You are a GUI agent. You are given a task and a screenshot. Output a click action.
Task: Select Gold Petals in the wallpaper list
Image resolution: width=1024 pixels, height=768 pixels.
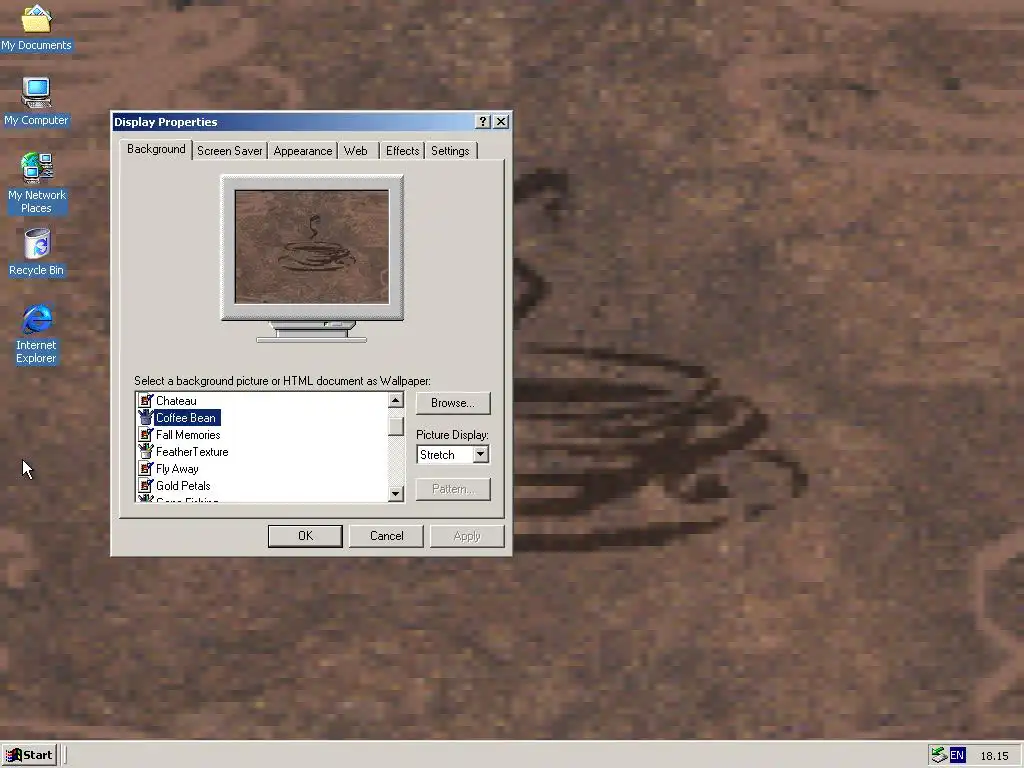click(183, 486)
